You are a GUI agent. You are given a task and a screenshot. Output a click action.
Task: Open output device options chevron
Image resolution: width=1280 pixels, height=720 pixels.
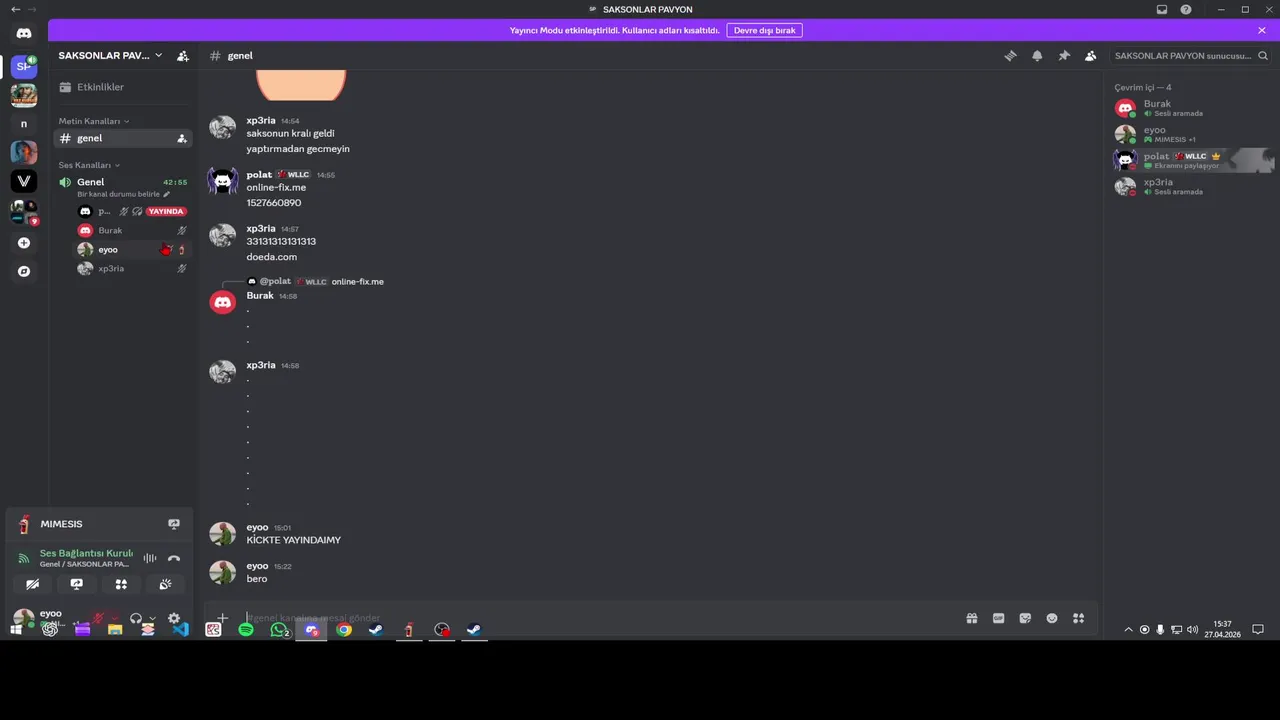coord(152,618)
